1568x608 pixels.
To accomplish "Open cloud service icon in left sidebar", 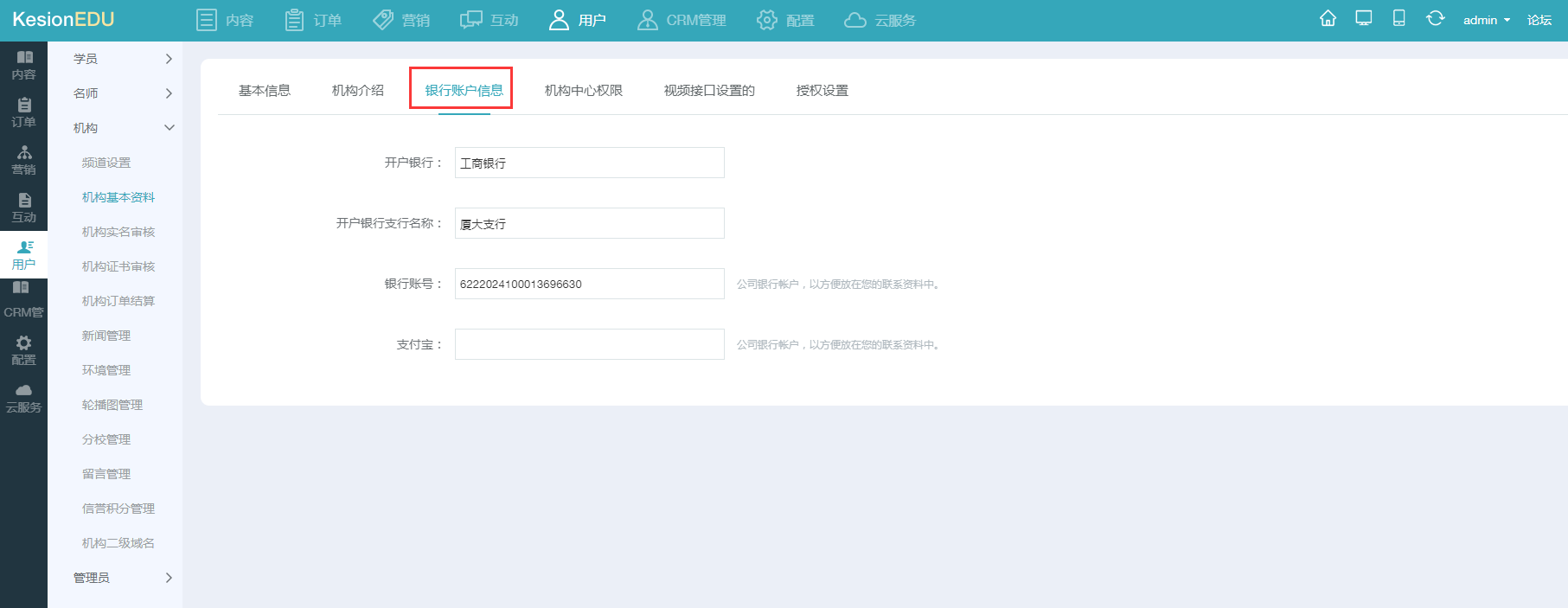I will (x=24, y=390).
